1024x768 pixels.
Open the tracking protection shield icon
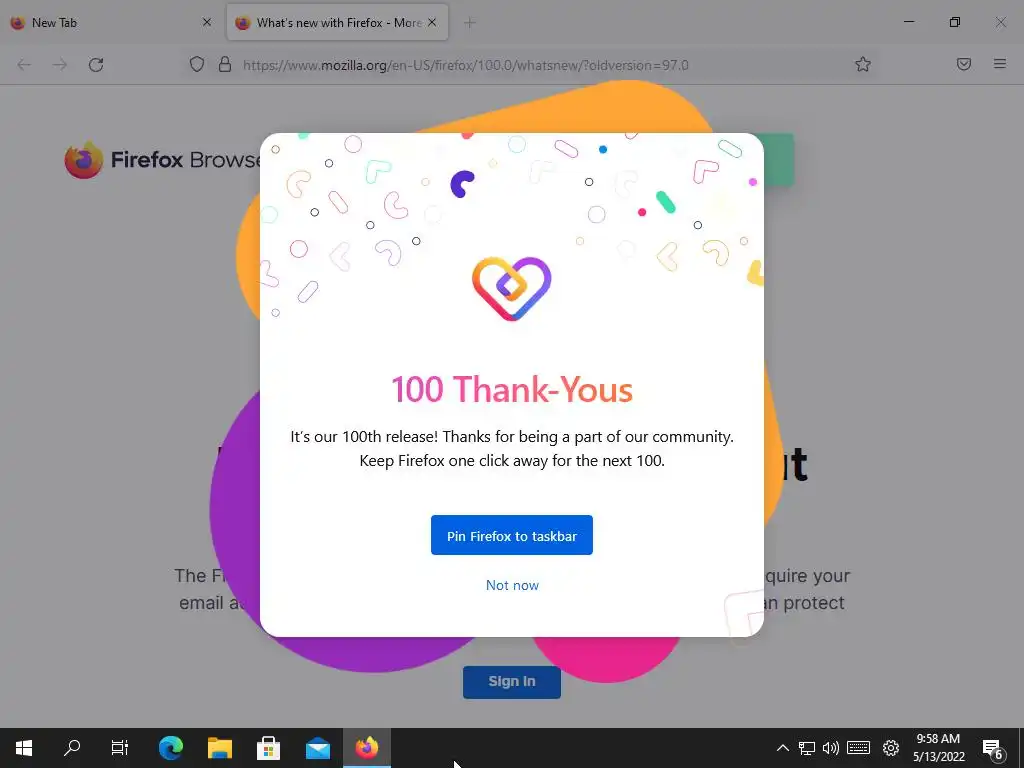pos(197,64)
